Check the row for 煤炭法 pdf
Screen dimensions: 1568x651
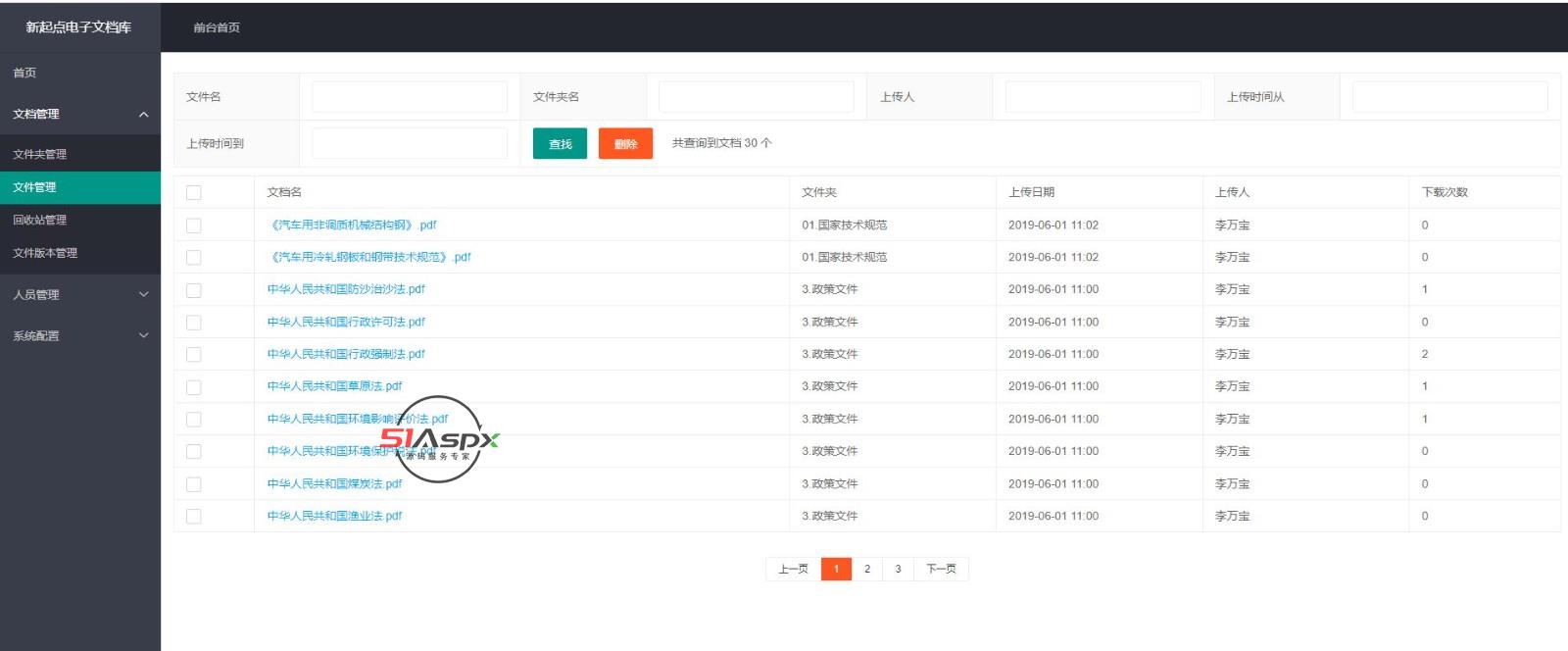(x=194, y=484)
